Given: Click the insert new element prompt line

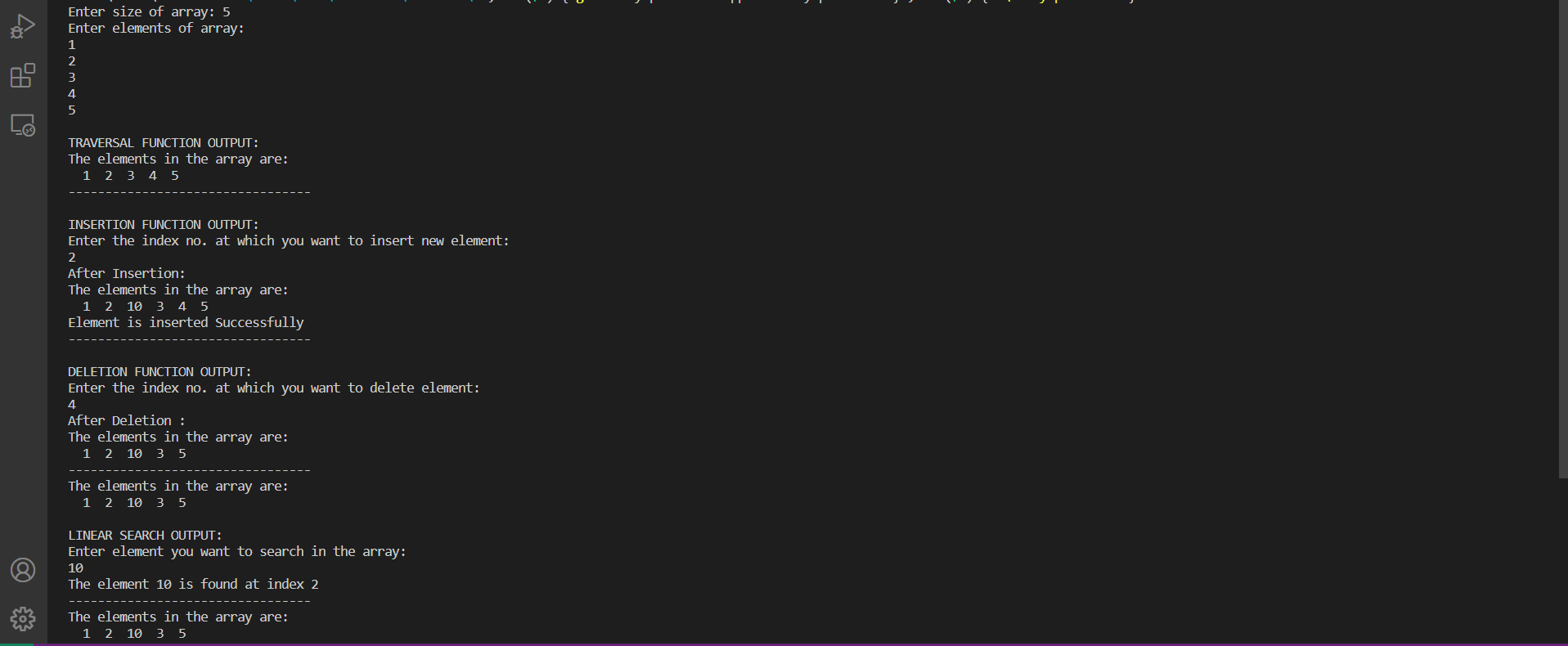Looking at the screenshot, I should pyautogui.click(x=289, y=240).
